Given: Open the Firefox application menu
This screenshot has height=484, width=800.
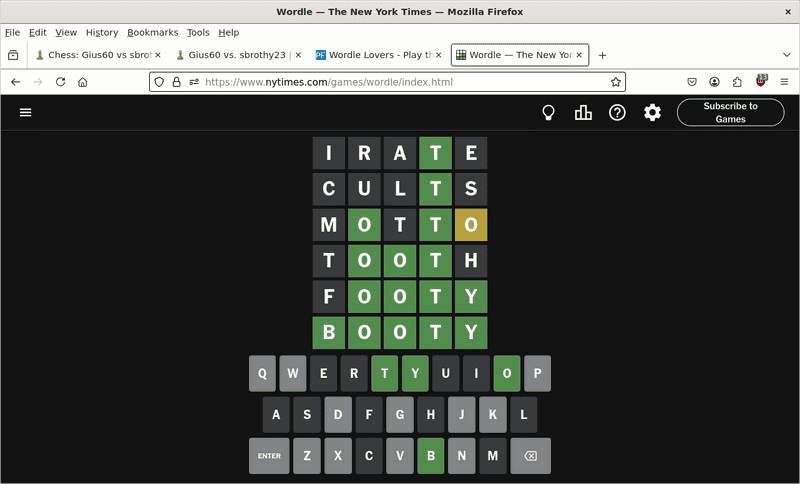Looking at the screenshot, I should tap(784, 82).
